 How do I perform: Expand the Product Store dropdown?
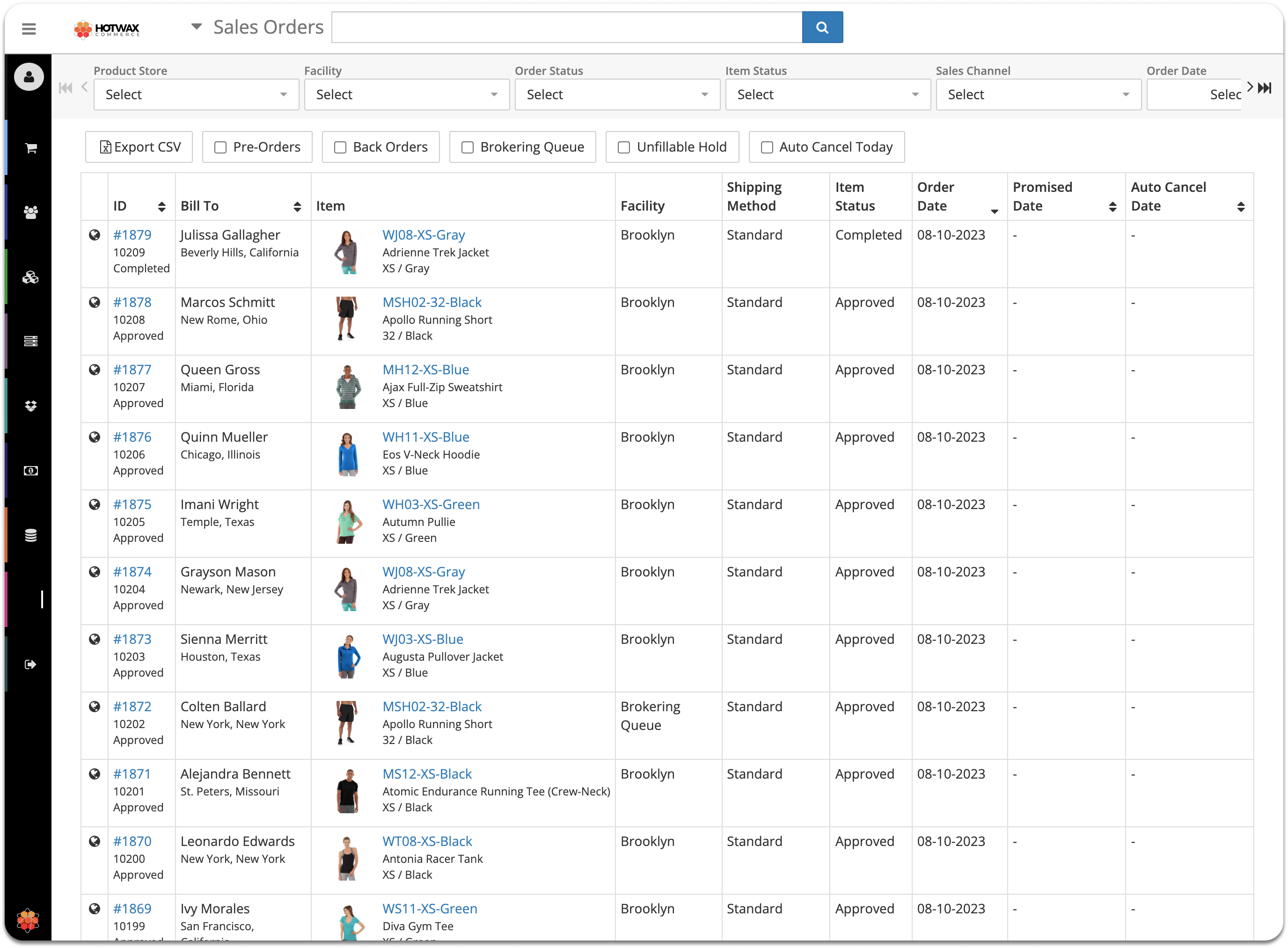point(196,95)
